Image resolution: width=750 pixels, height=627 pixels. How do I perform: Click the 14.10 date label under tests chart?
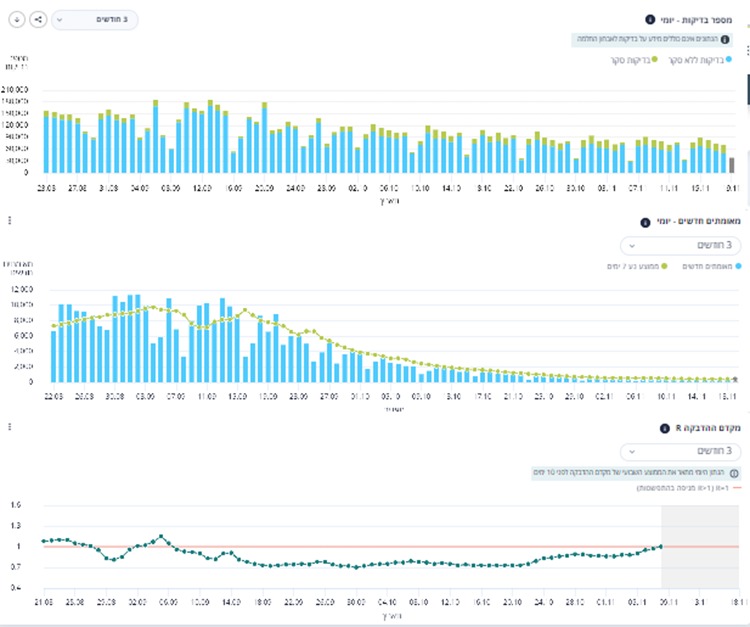[451, 188]
